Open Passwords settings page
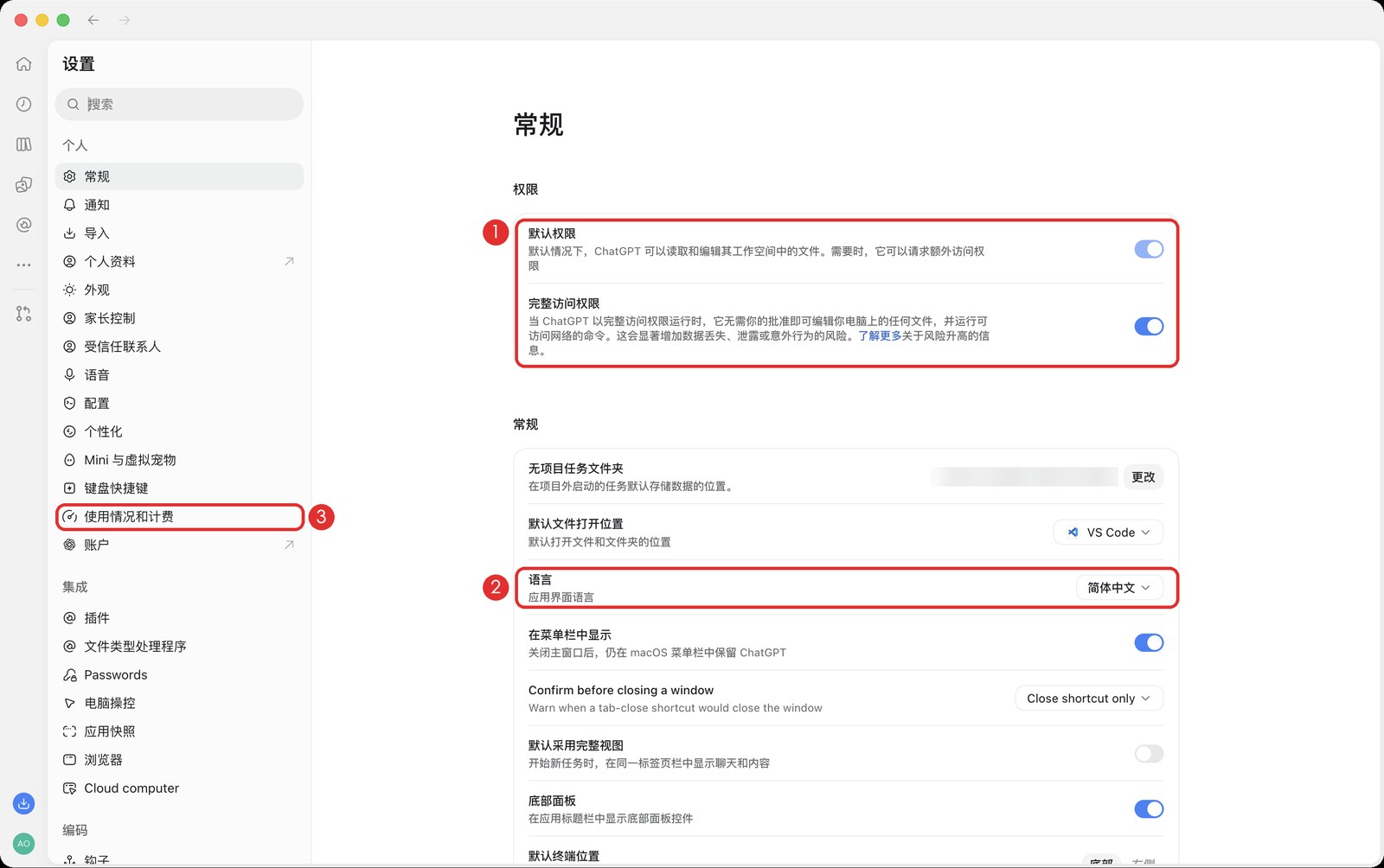The width and height of the screenshot is (1384, 868). click(x=180, y=675)
